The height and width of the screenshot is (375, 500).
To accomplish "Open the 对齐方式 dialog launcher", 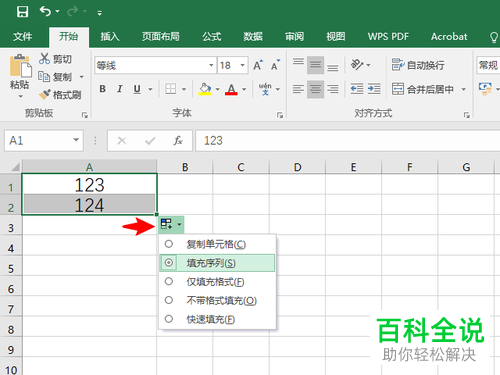I will point(467,115).
